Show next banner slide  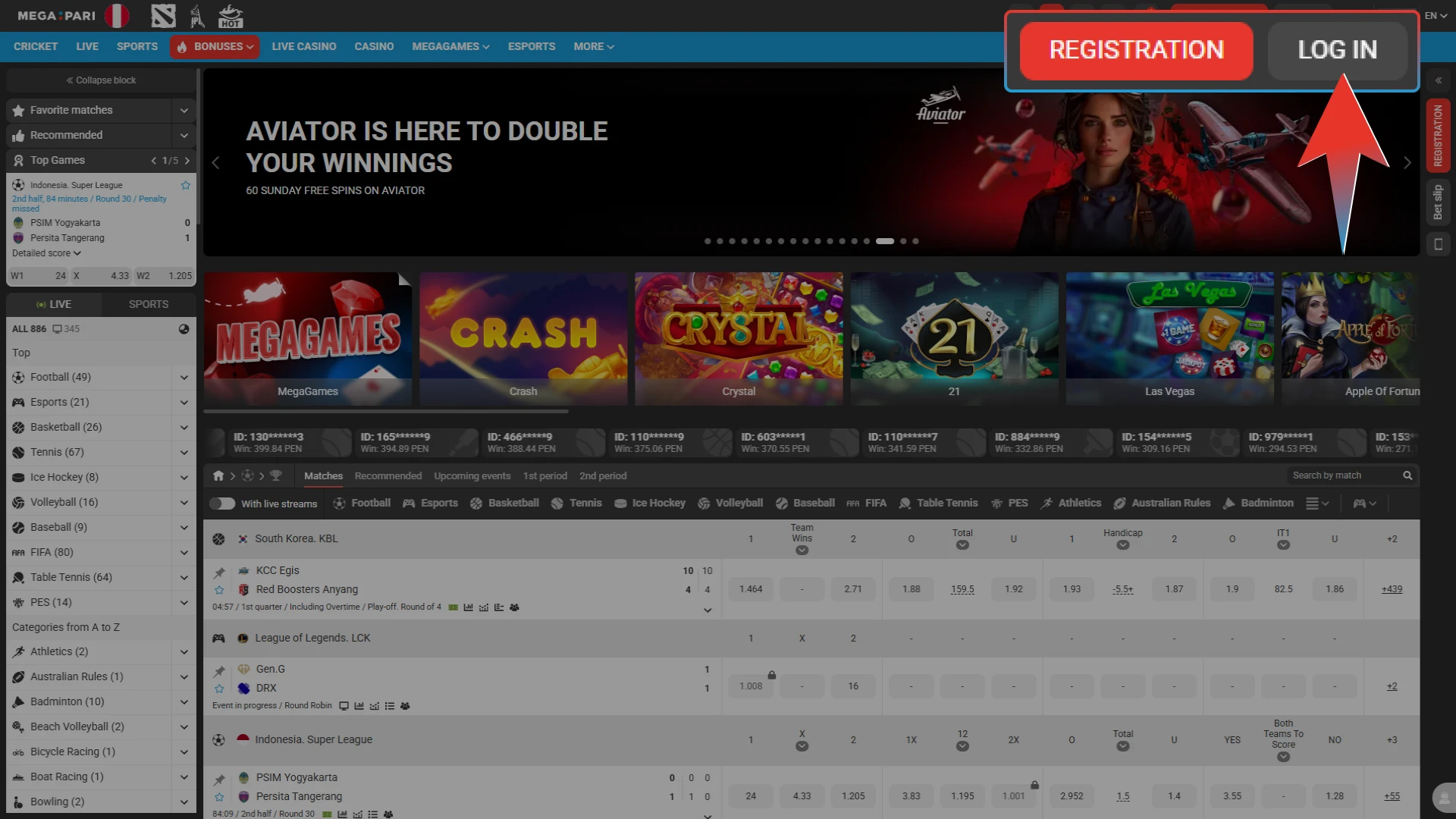coord(1407,162)
